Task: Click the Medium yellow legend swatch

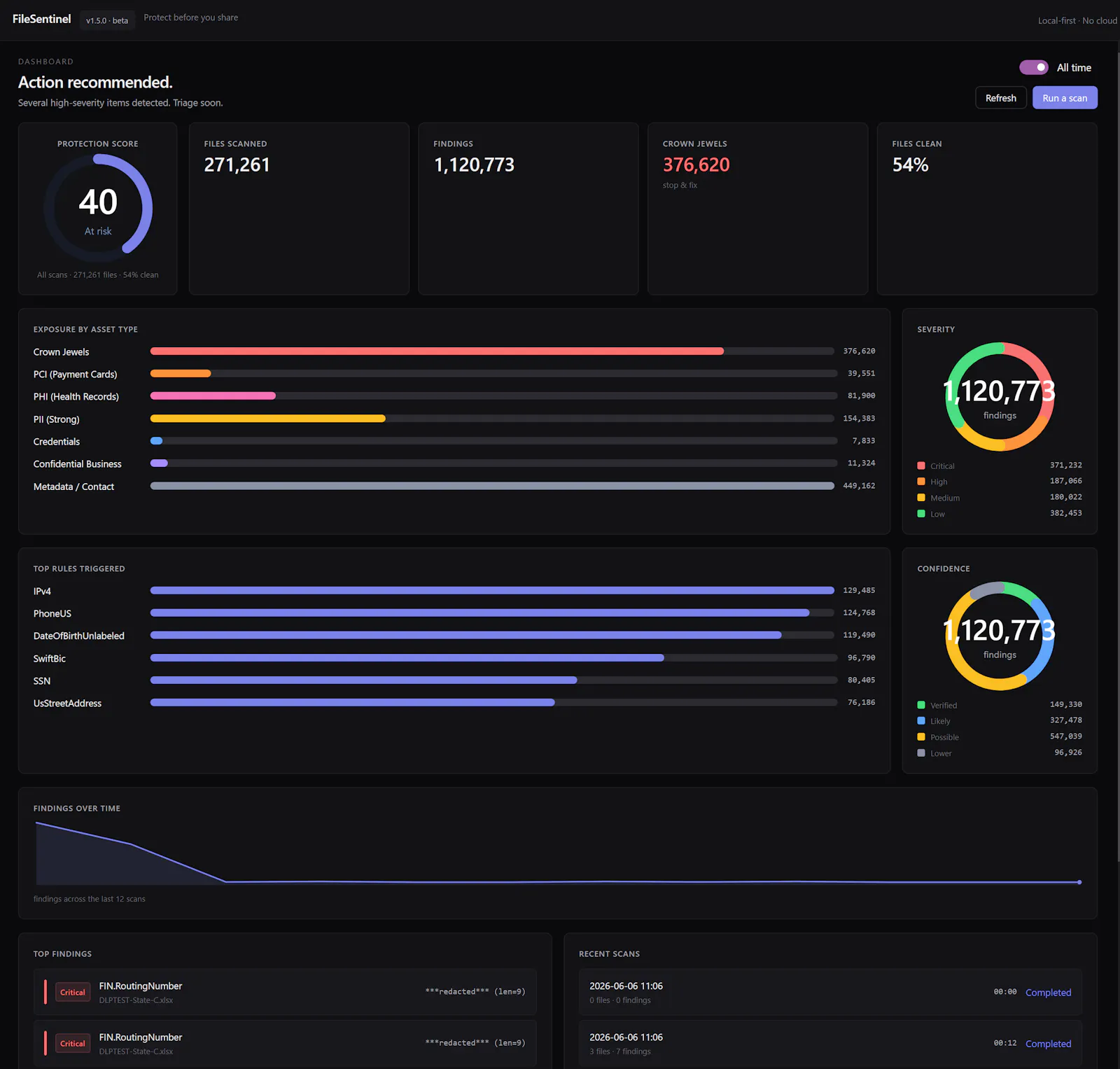Action: [921, 498]
